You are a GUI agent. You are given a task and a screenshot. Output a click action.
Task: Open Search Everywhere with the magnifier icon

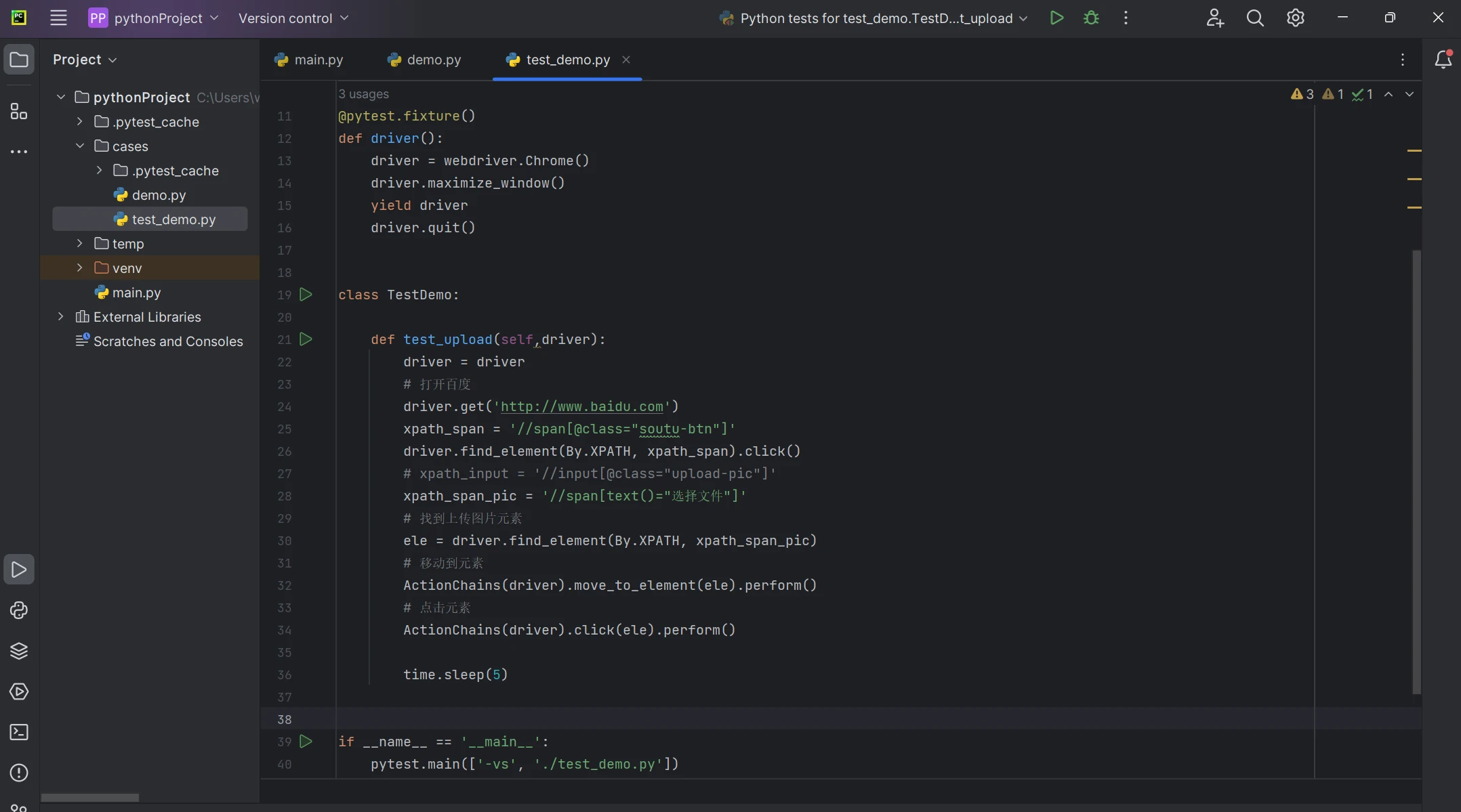[x=1255, y=18]
